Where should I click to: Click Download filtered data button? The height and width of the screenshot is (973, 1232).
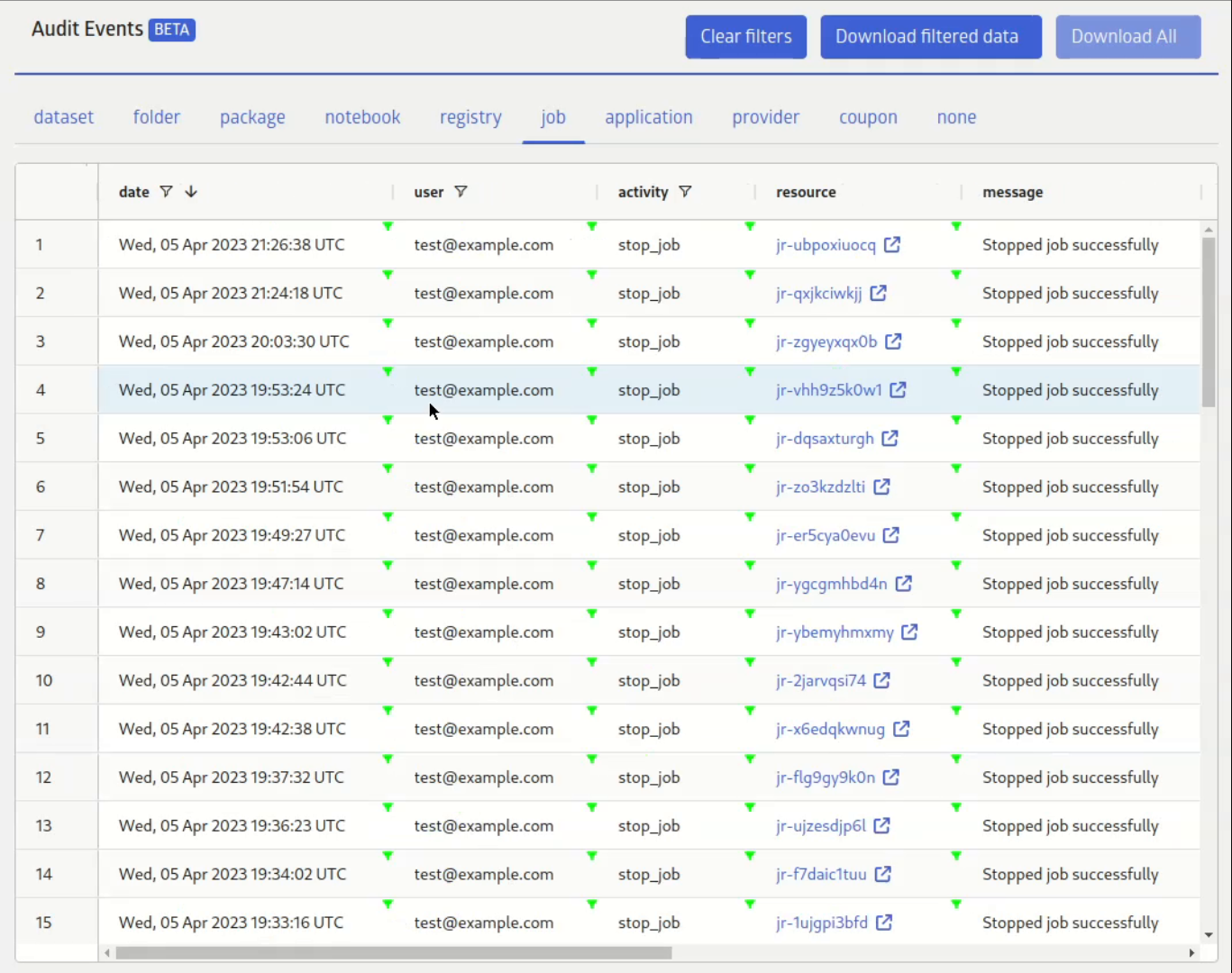(x=931, y=37)
